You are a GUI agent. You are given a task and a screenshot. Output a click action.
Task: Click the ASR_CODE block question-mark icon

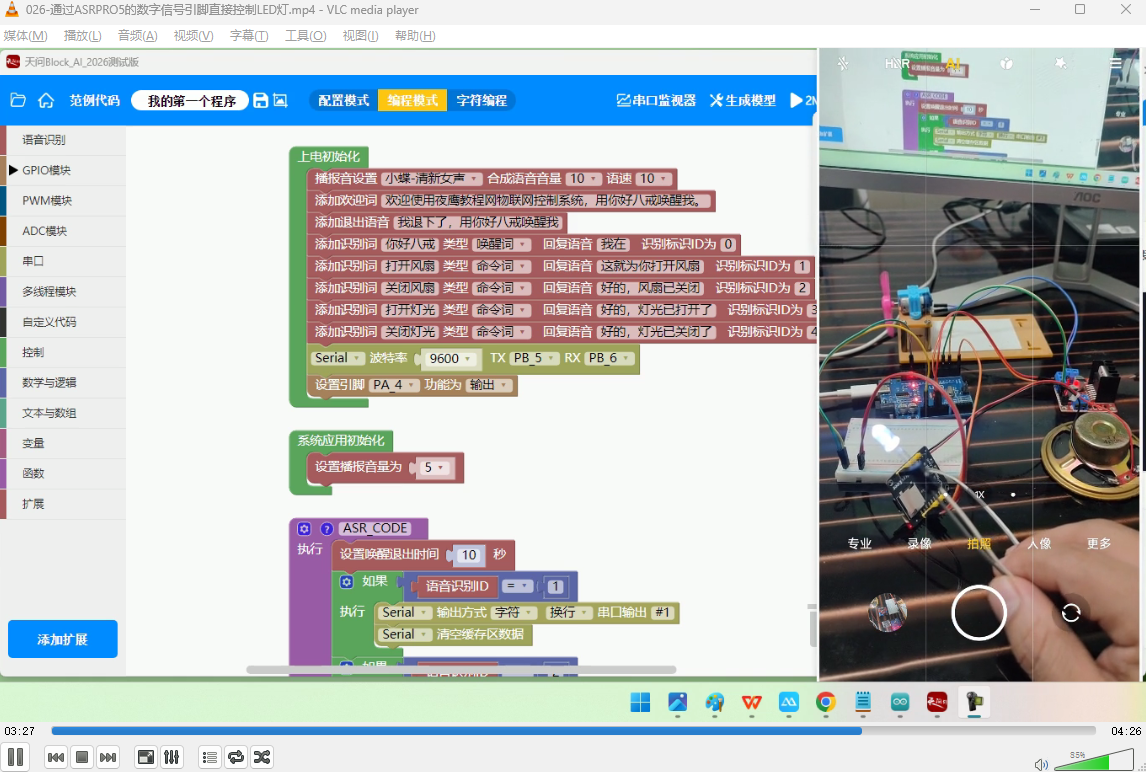[x=327, y=529]
